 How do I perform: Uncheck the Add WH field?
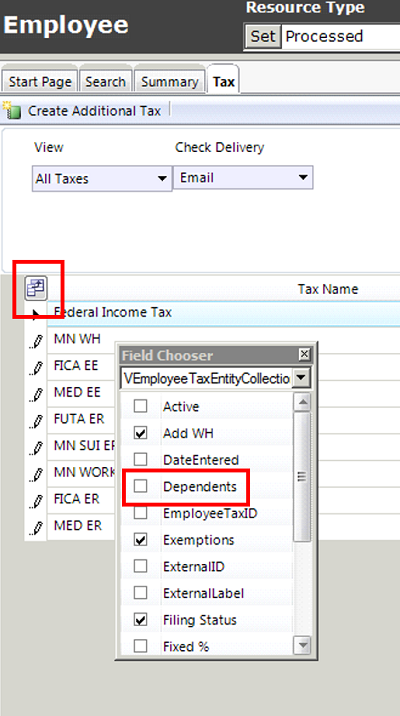point(141,433)
